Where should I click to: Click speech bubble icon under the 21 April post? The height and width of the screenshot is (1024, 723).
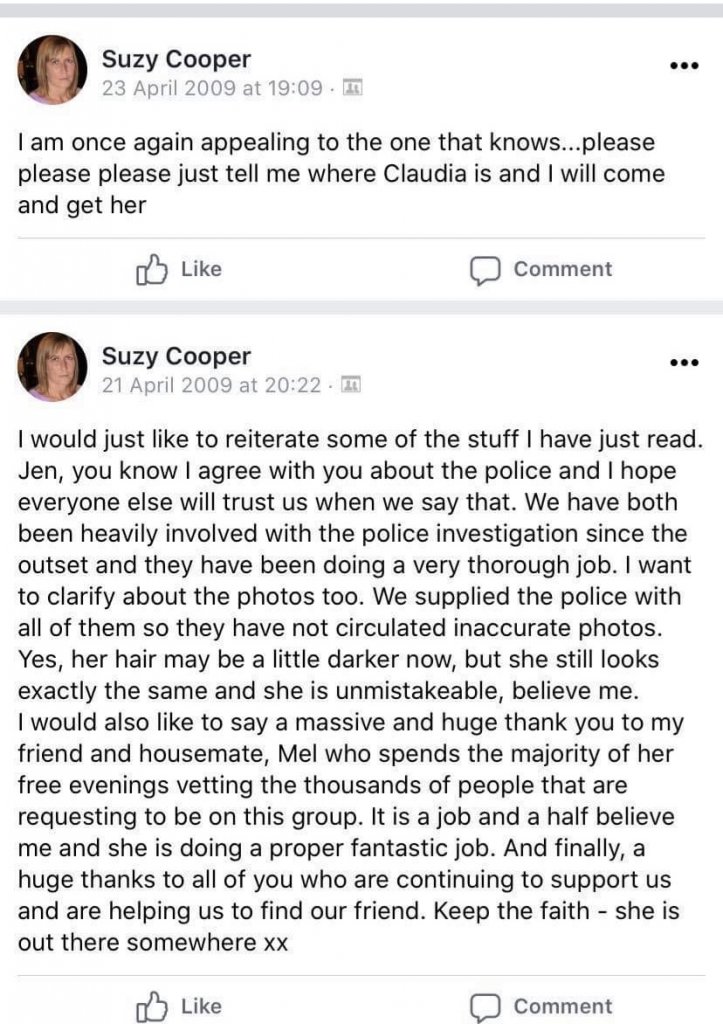pyautogui.click(x=485, y=1007)
